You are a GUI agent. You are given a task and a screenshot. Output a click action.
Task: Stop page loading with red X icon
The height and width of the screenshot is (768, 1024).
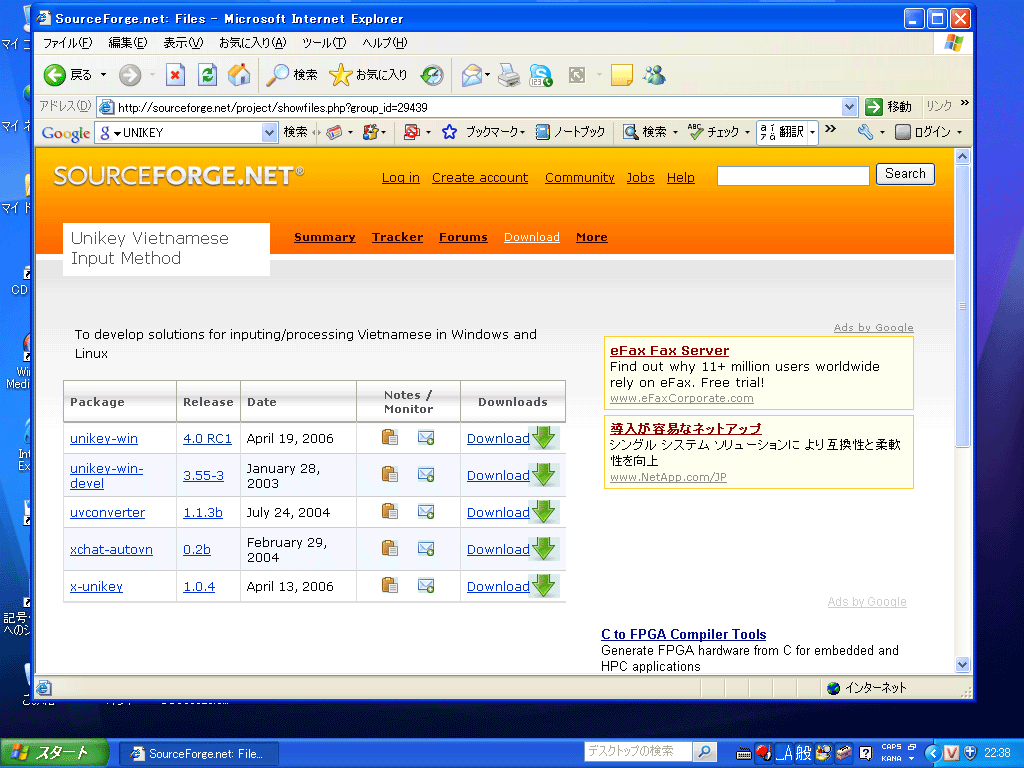175,75
